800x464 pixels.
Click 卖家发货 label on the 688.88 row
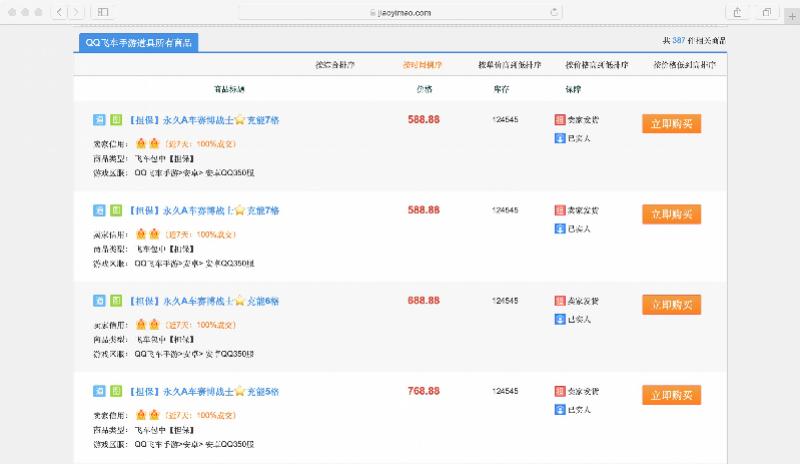(x=583, y=301)
